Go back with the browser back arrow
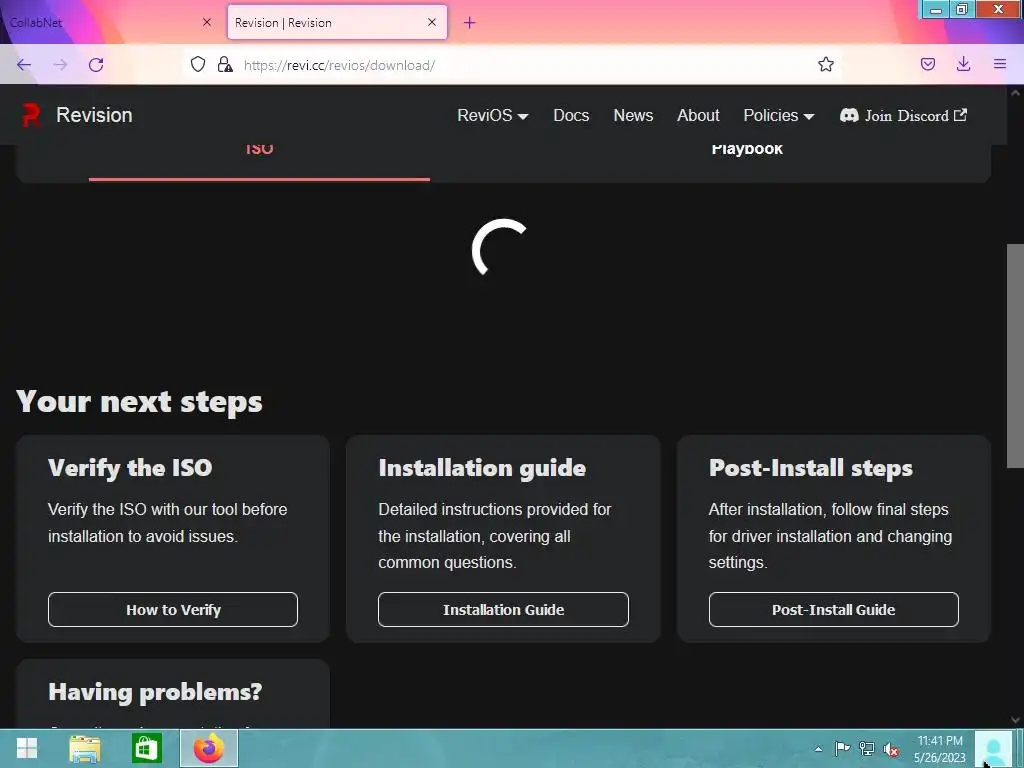1024x768 pixels. pyautogui.click(x=24, y=65)
